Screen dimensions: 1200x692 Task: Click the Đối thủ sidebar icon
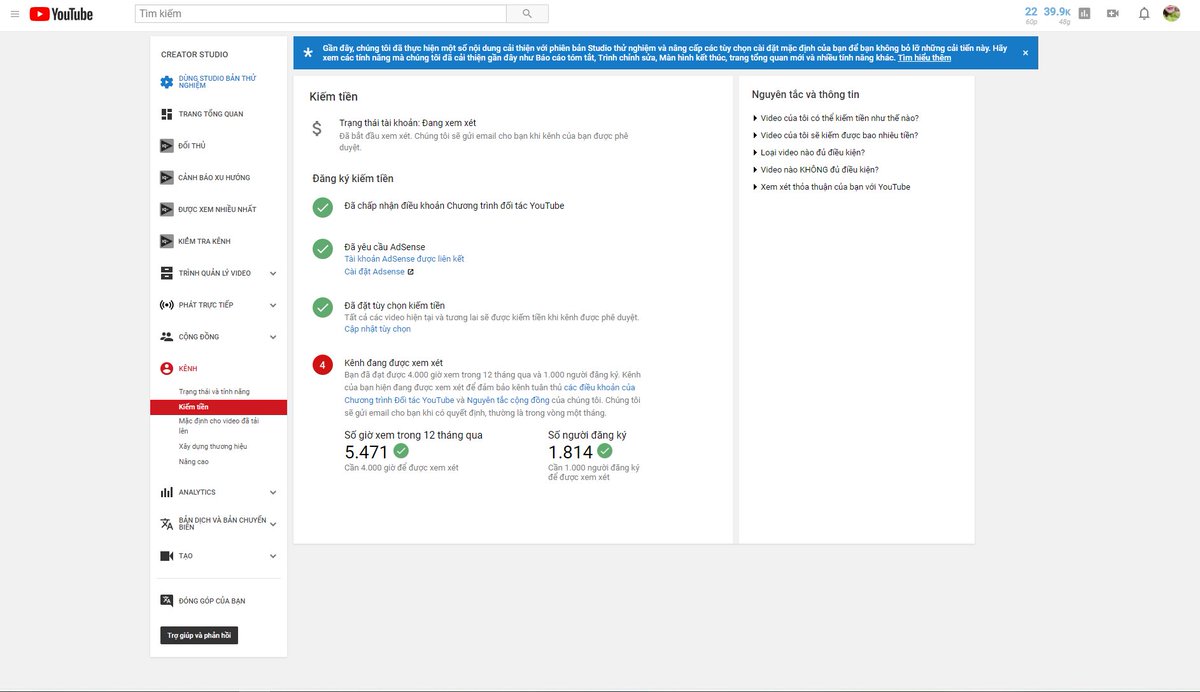coord(167,146)
